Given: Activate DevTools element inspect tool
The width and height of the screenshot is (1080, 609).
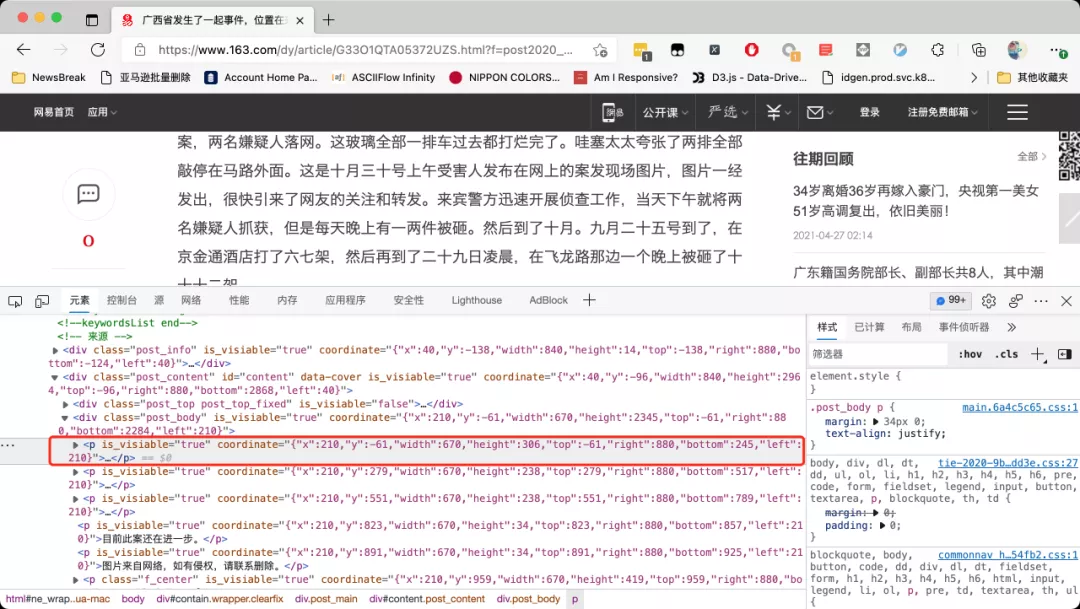Looking at the screenshot, I should pos(15,301).
